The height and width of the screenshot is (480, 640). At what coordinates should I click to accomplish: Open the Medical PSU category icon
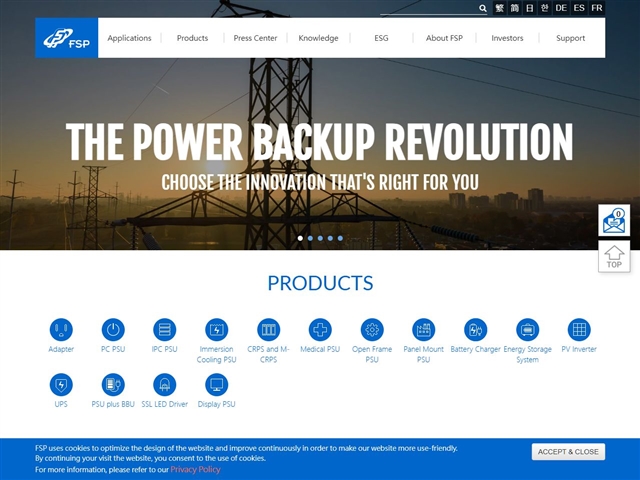(x=320, y=329)
